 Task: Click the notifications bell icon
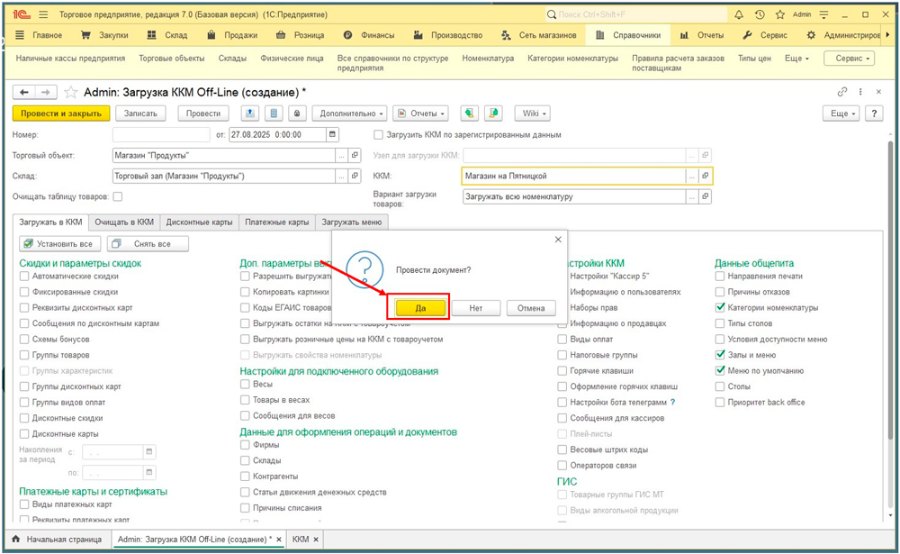pyautogui.click(x=739, y=15)
